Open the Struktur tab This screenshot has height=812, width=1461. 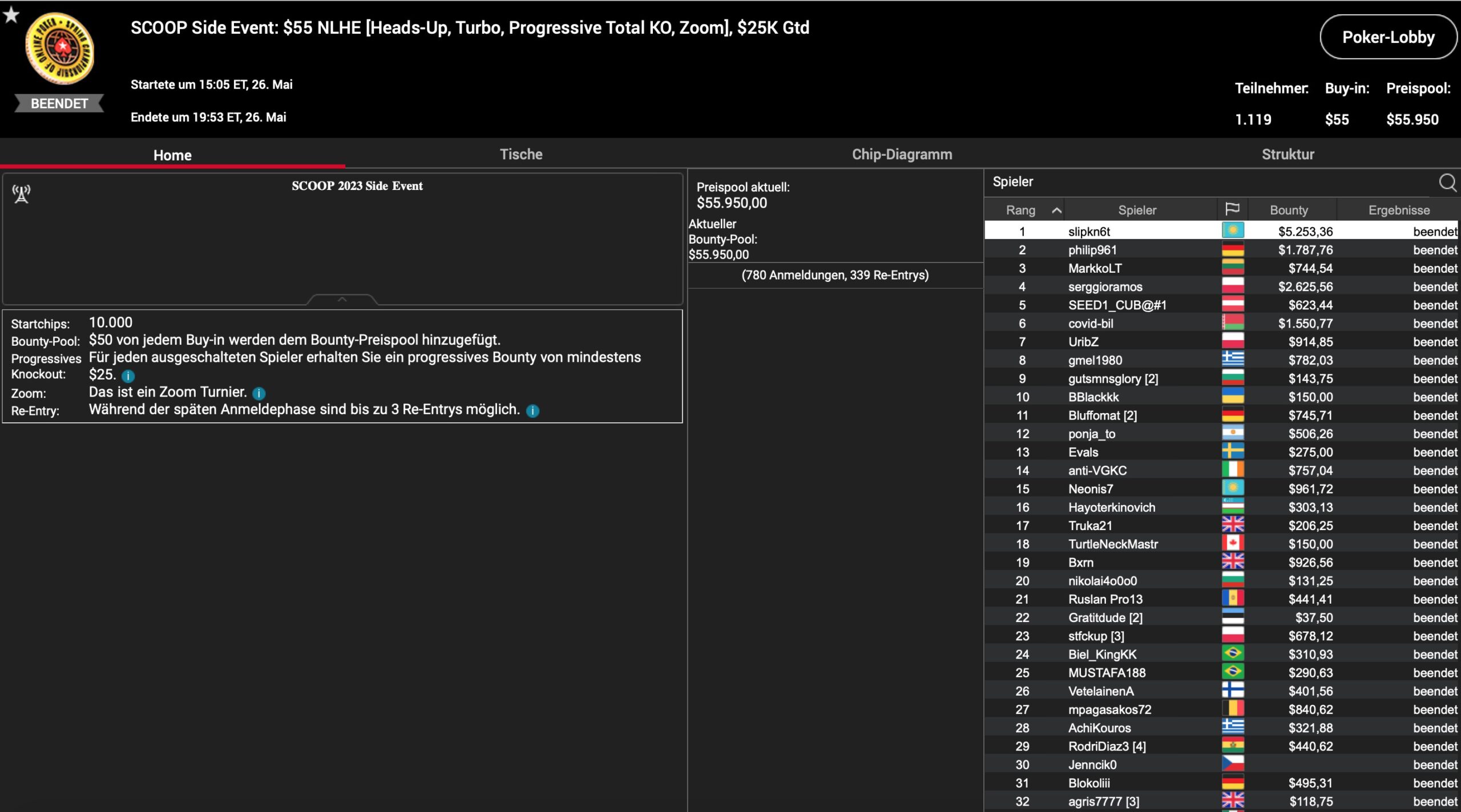(1288, 154)
